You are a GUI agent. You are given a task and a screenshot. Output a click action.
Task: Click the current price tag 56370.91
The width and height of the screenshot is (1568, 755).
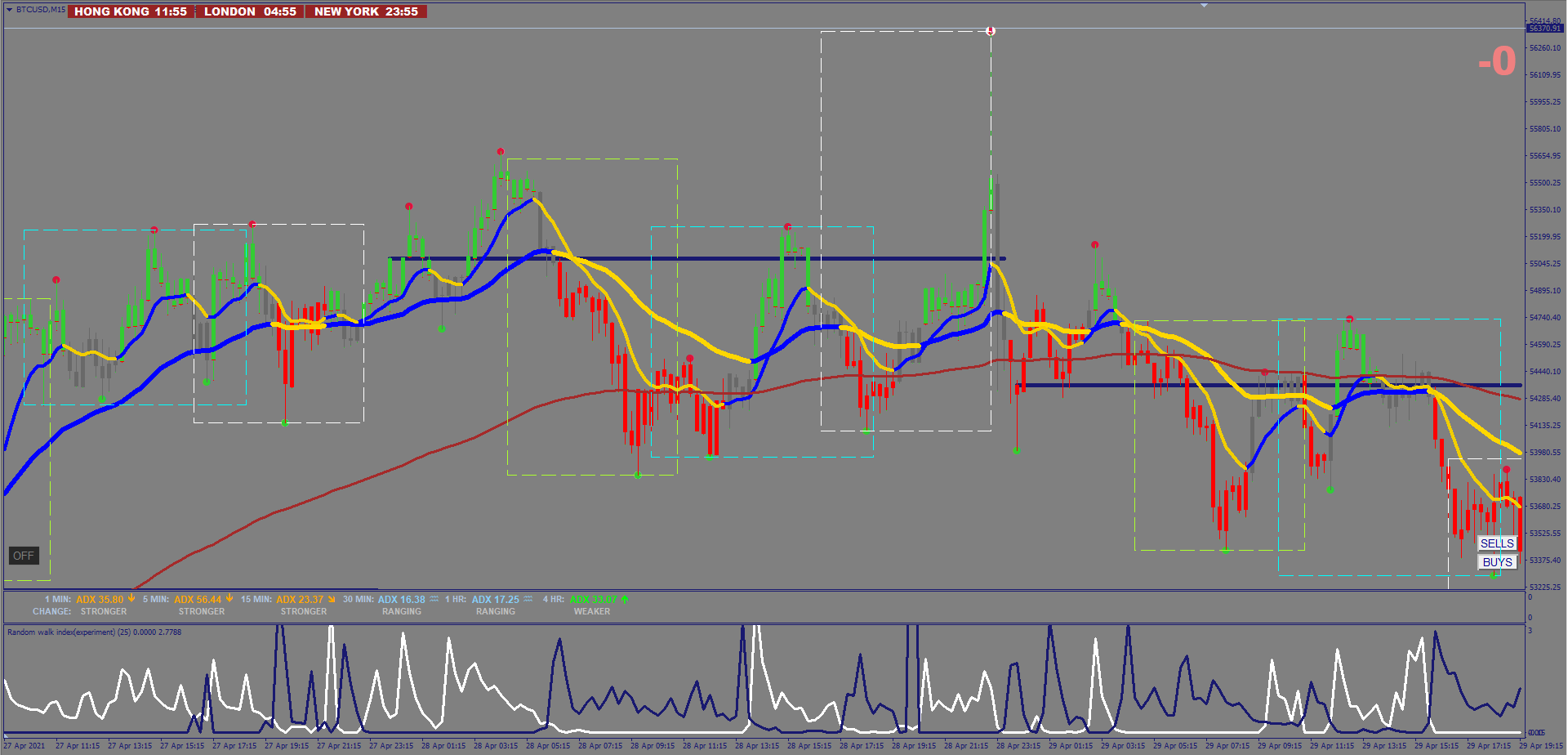1544,29
